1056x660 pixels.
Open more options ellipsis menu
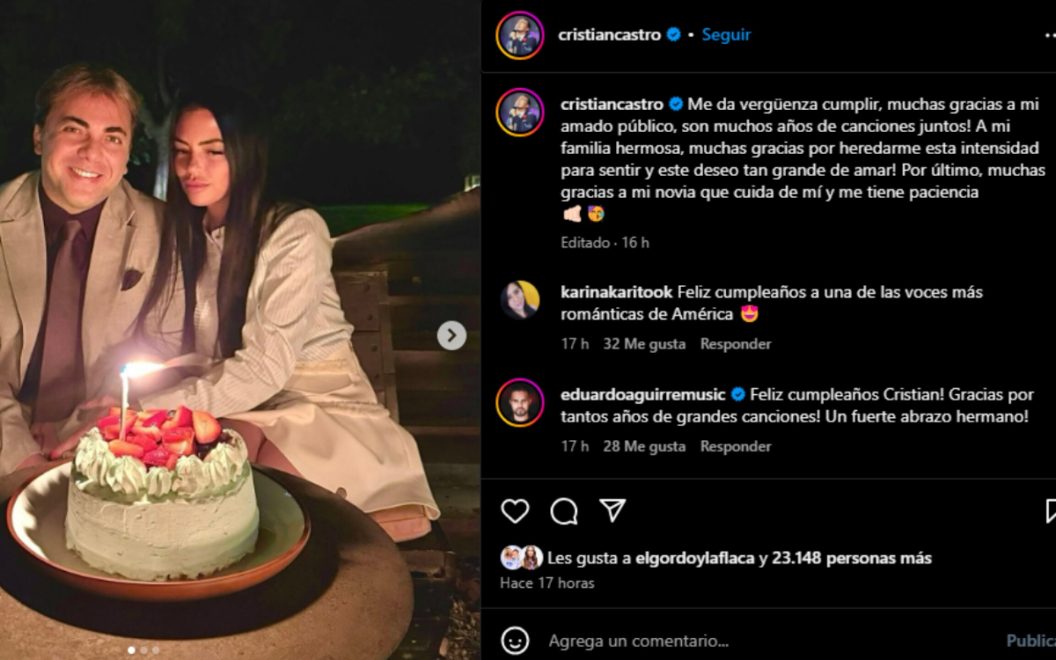pos(1049,35)
